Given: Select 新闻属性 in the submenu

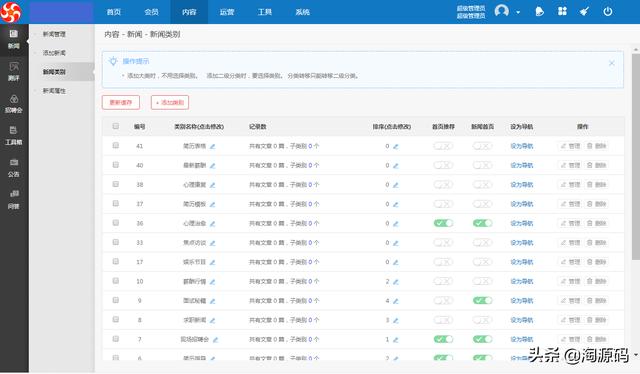Looking at the screenshot, I should pyautogui.click(x=54, y=91).
